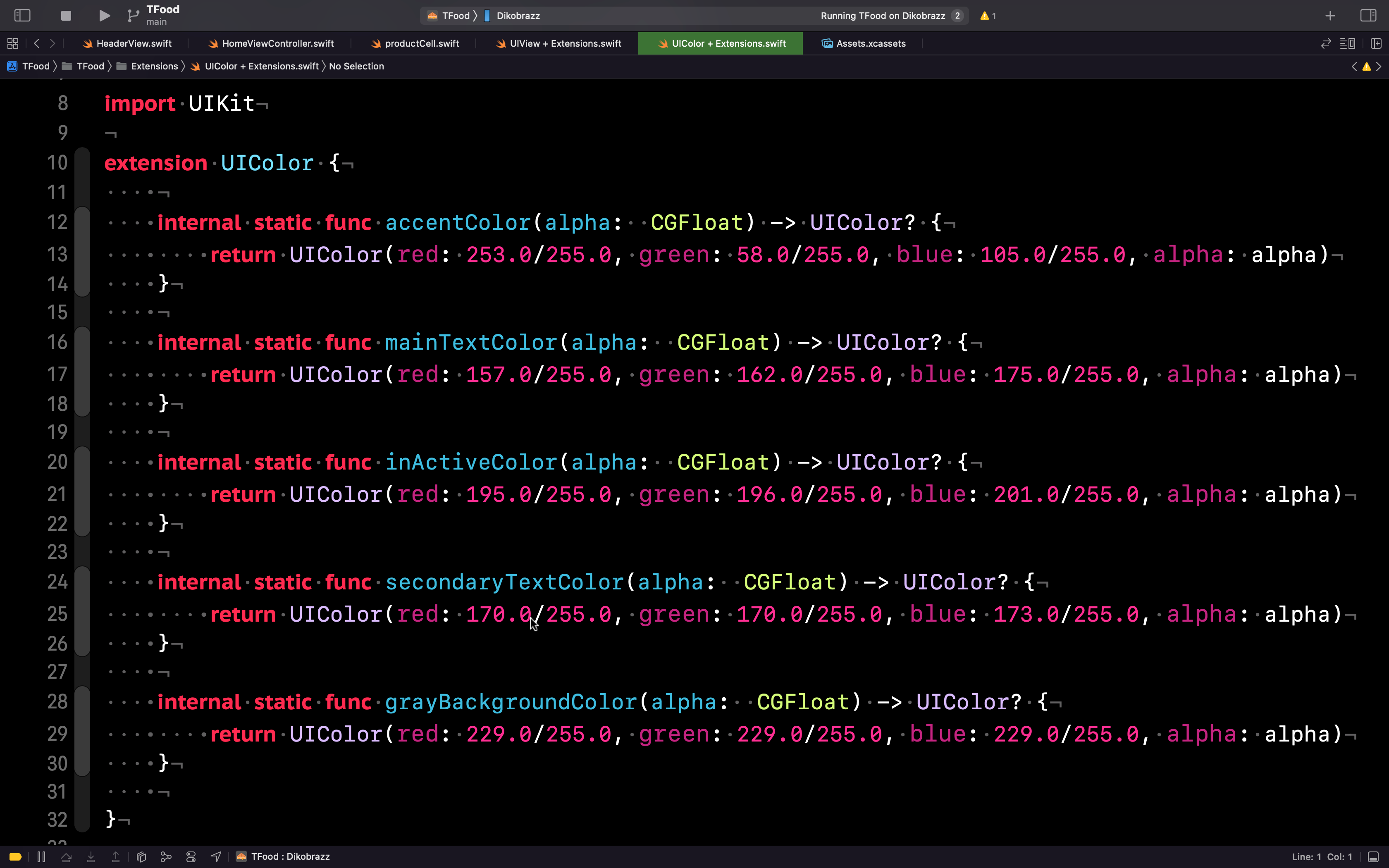The height and width of the screenshot is (868, 1389).
Task: Open the editor options menu
Action: [1348, 44]
